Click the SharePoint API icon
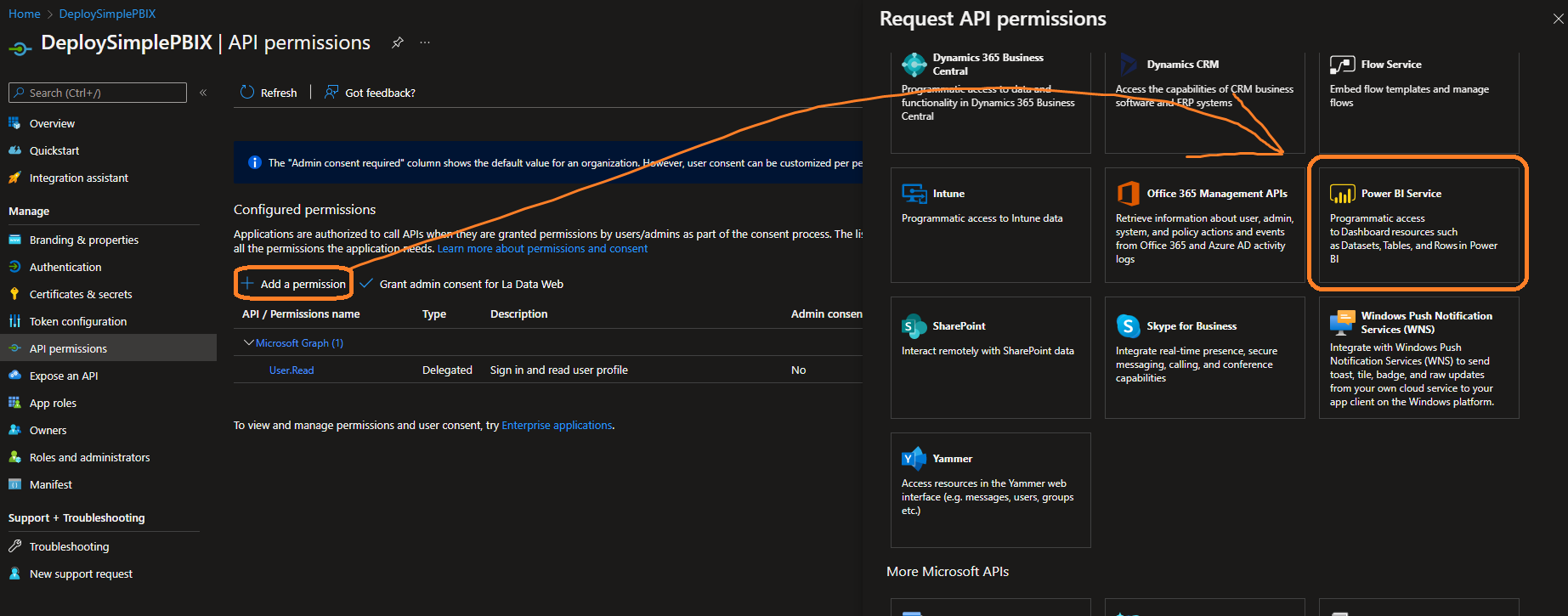1568x616 pixels. tap(914, 326)
